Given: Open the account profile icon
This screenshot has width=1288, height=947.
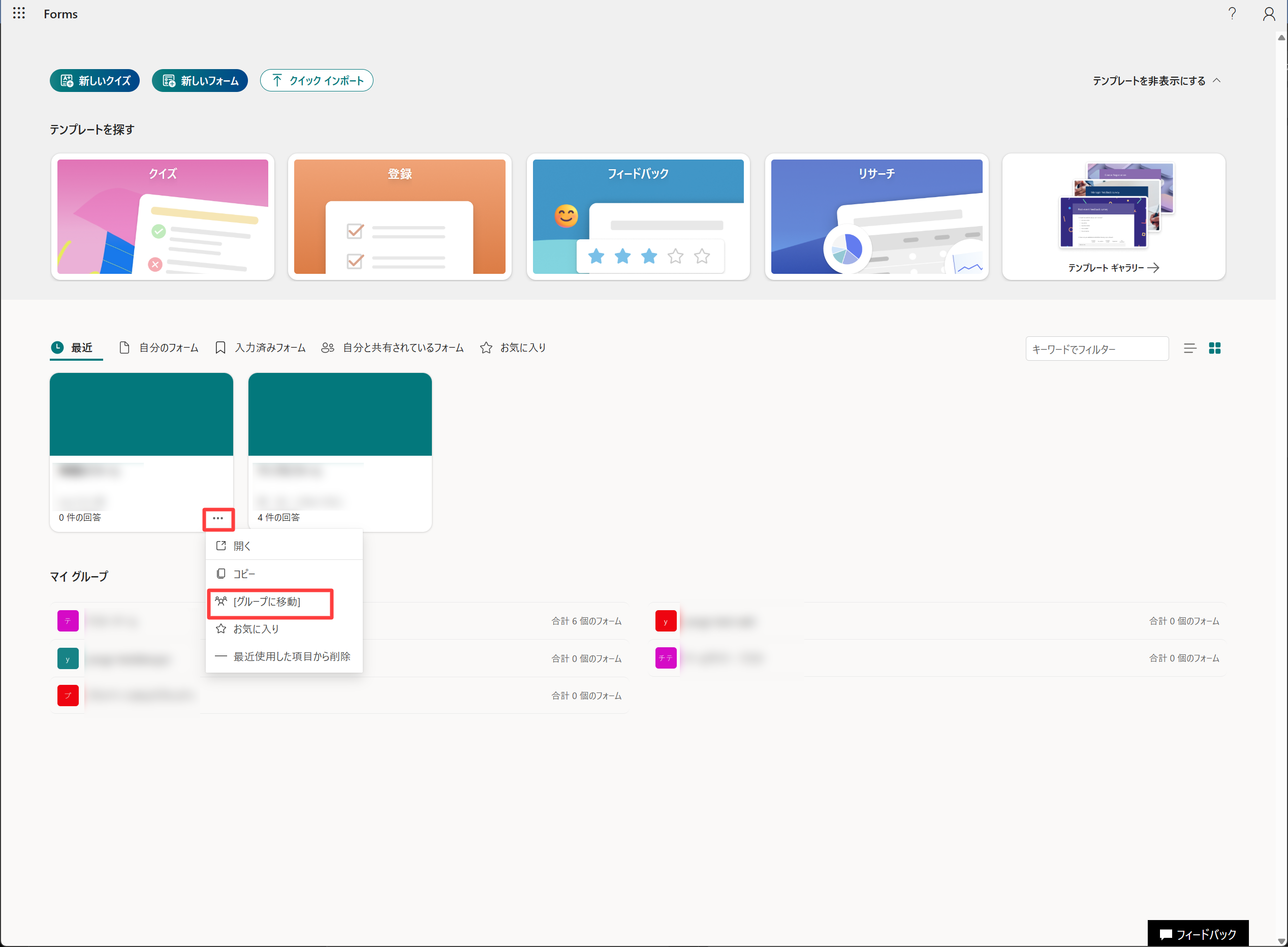Looking at the screenshot, I should [1269, 13].
